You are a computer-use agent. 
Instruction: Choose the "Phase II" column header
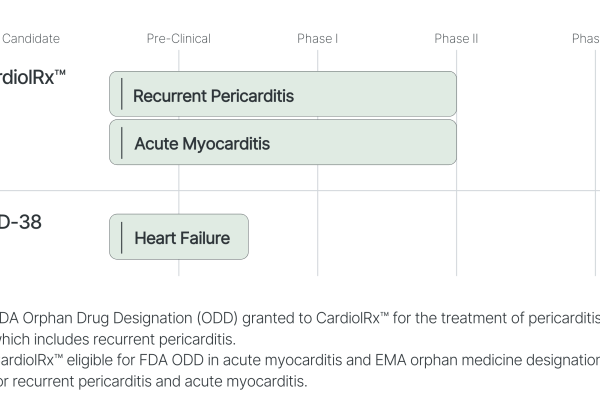(456, 39)
